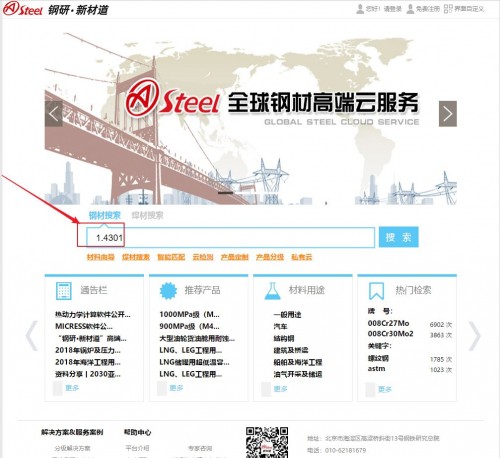Search hot grade 008Cr30Mo2
Screen dimensions: 500x458
pyautogui.click(x=391, y=333)
